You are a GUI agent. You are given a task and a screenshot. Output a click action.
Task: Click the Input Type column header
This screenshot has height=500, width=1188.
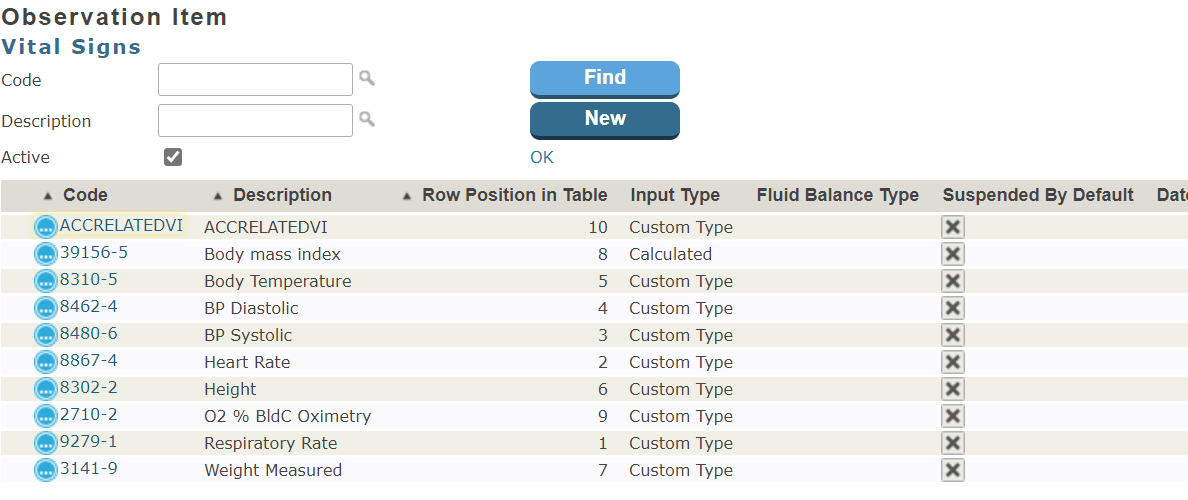(675, 195)
